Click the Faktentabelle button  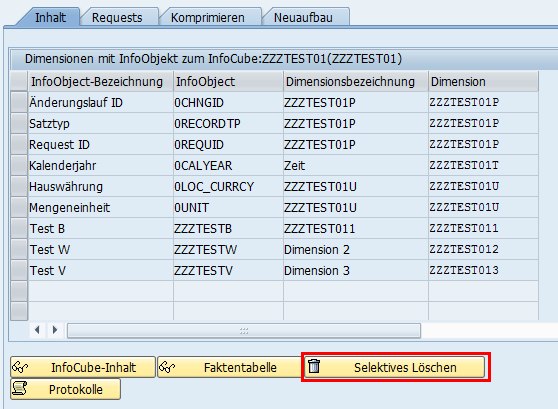tap(229, 367)
